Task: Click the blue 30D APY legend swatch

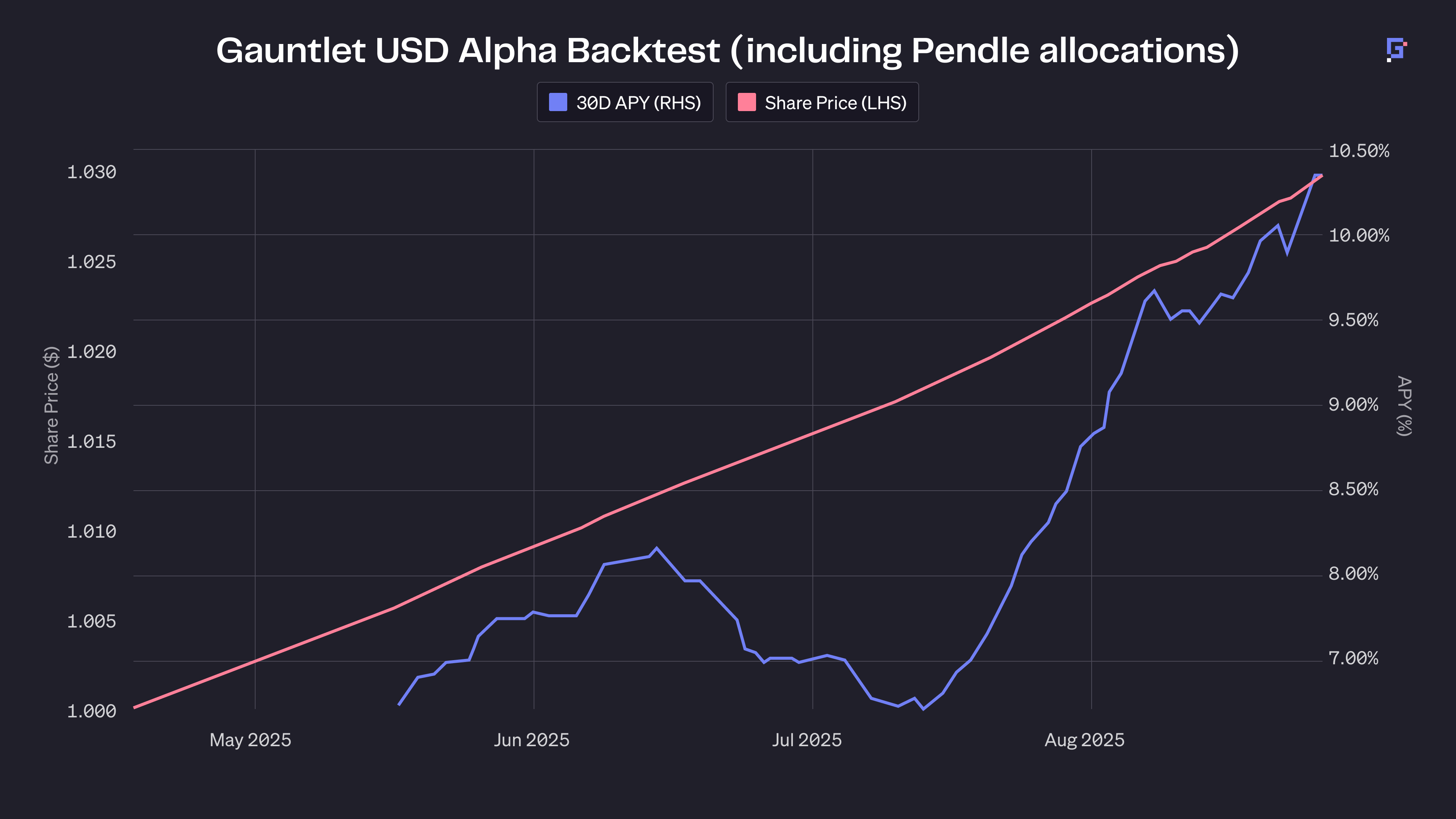Action: point(558,102)
